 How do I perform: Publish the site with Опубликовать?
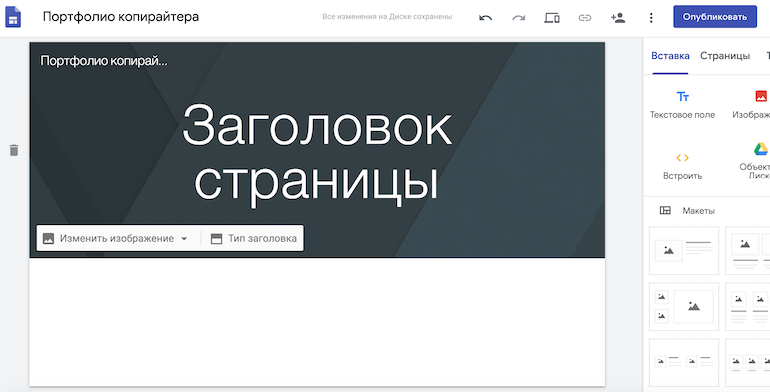click(715, 17)
